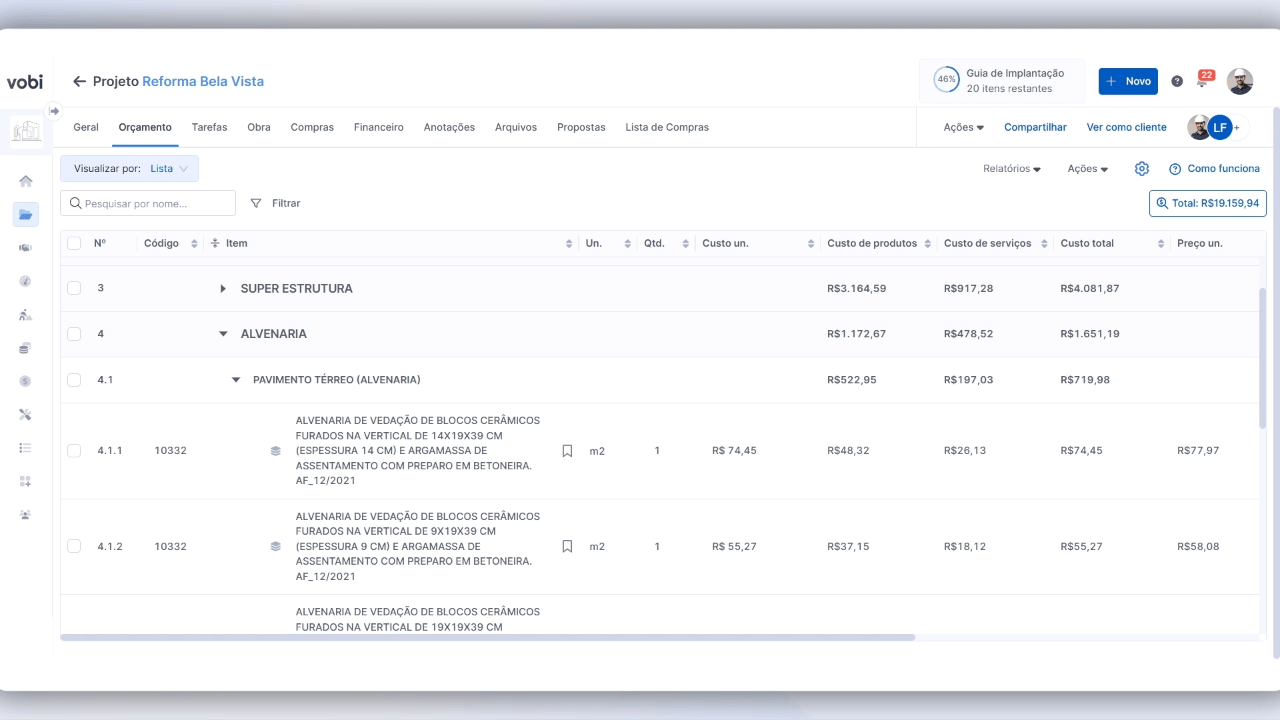
Task: Expand the SUPER ESTRUTURA group
Action: click(223, 289)
